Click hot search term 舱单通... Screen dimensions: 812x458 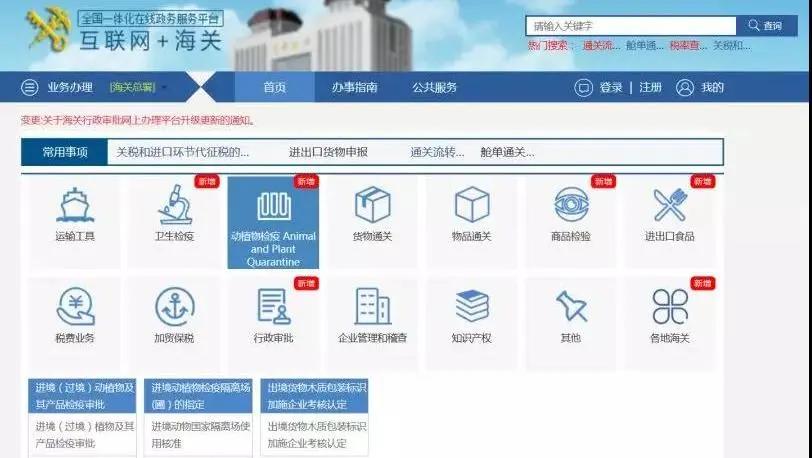point(645,46)
